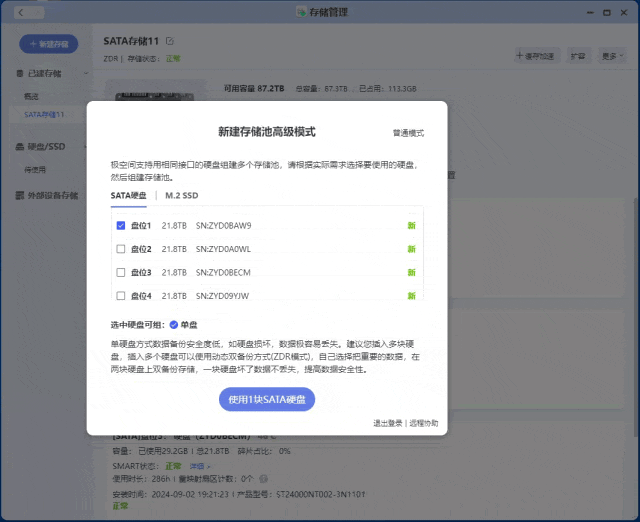Check the 盘位2 disk checkbox

click(121, 249)
